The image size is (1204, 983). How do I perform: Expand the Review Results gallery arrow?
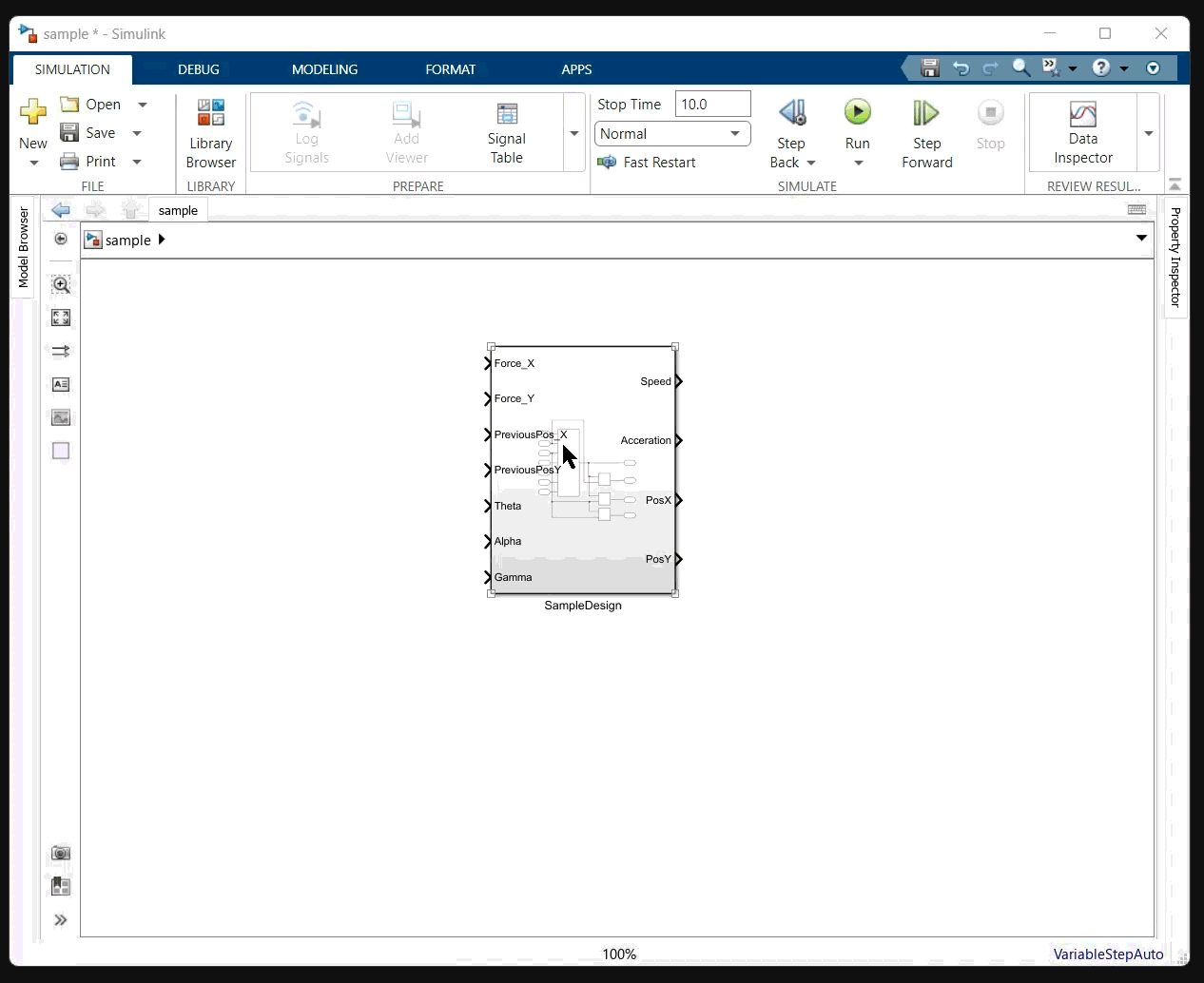click(1149, 133)
